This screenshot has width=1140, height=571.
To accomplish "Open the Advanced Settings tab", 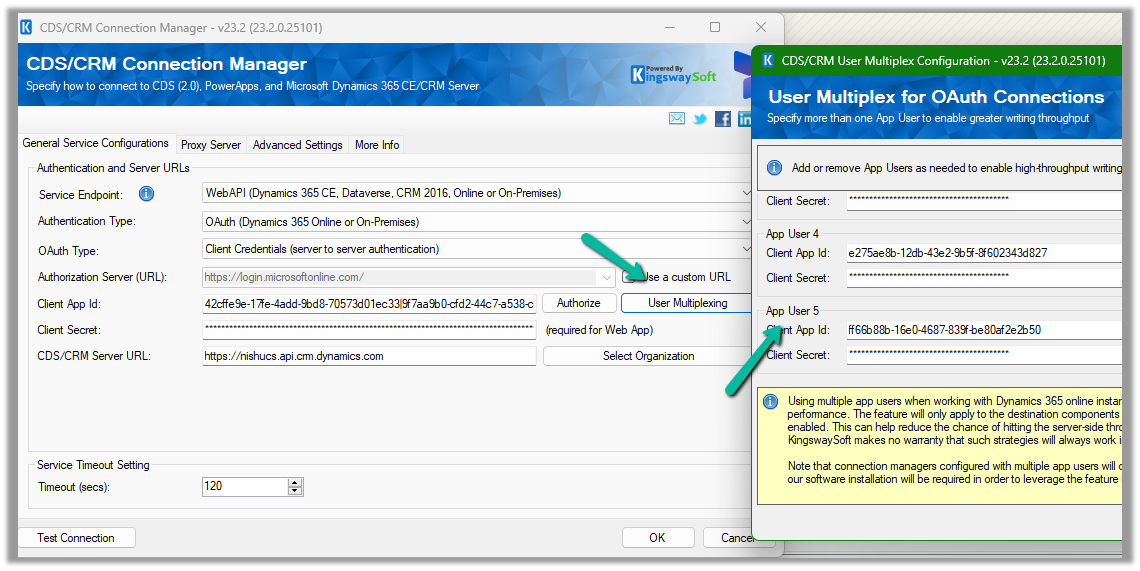I will pos(297,145).
